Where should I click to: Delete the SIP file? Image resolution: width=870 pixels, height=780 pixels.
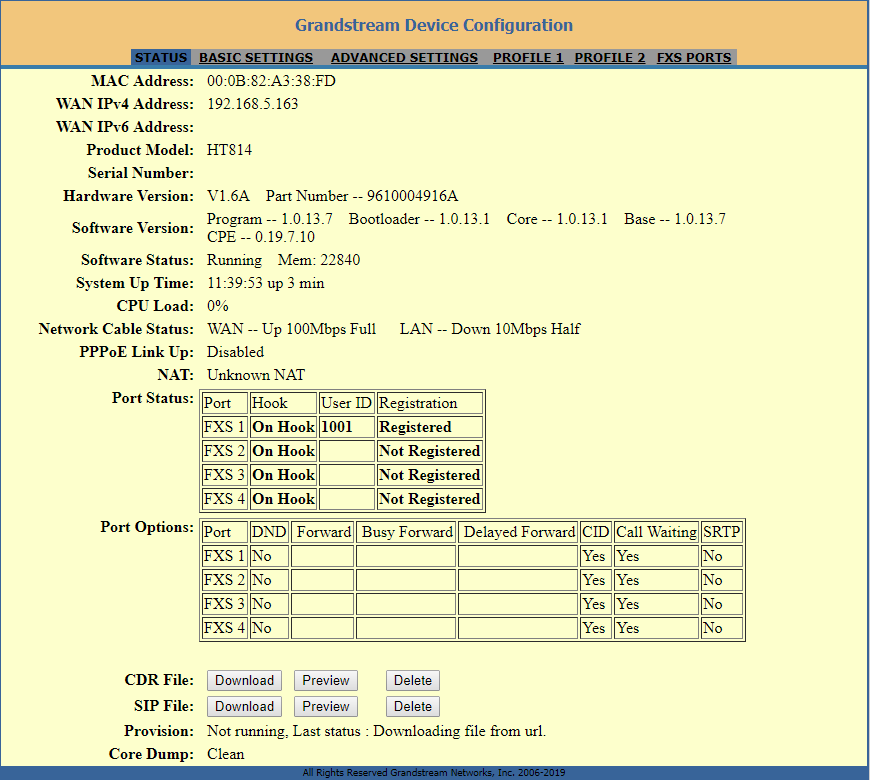pyautogui.click(x=413, y=706)
